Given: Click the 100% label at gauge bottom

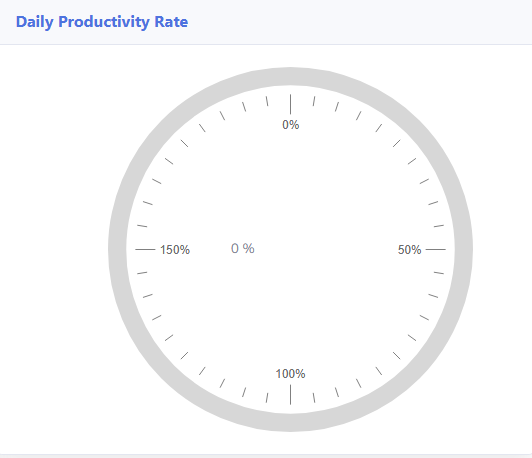Looking at the screenshot, I should pyautogui.click(x=290, y=374).
